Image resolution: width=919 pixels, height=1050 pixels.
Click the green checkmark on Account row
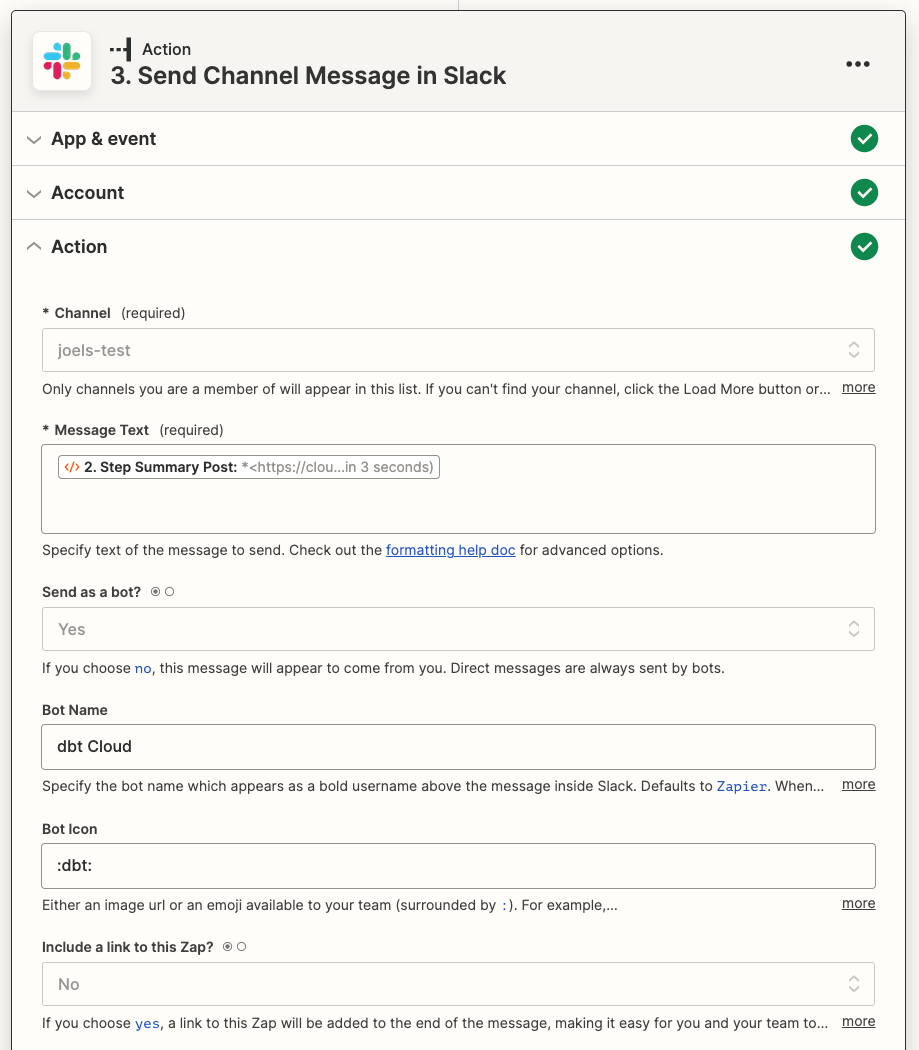point(864,192)
